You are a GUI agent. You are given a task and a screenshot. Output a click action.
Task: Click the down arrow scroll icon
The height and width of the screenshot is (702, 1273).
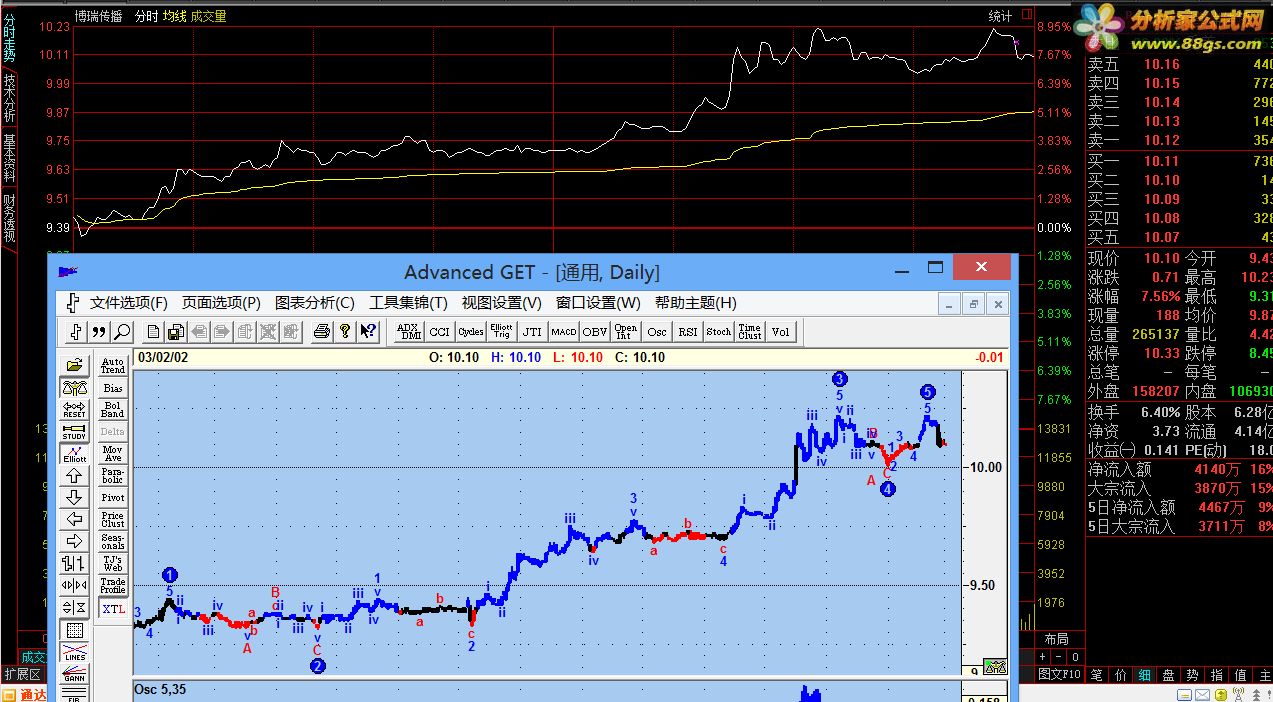[75, 498]
